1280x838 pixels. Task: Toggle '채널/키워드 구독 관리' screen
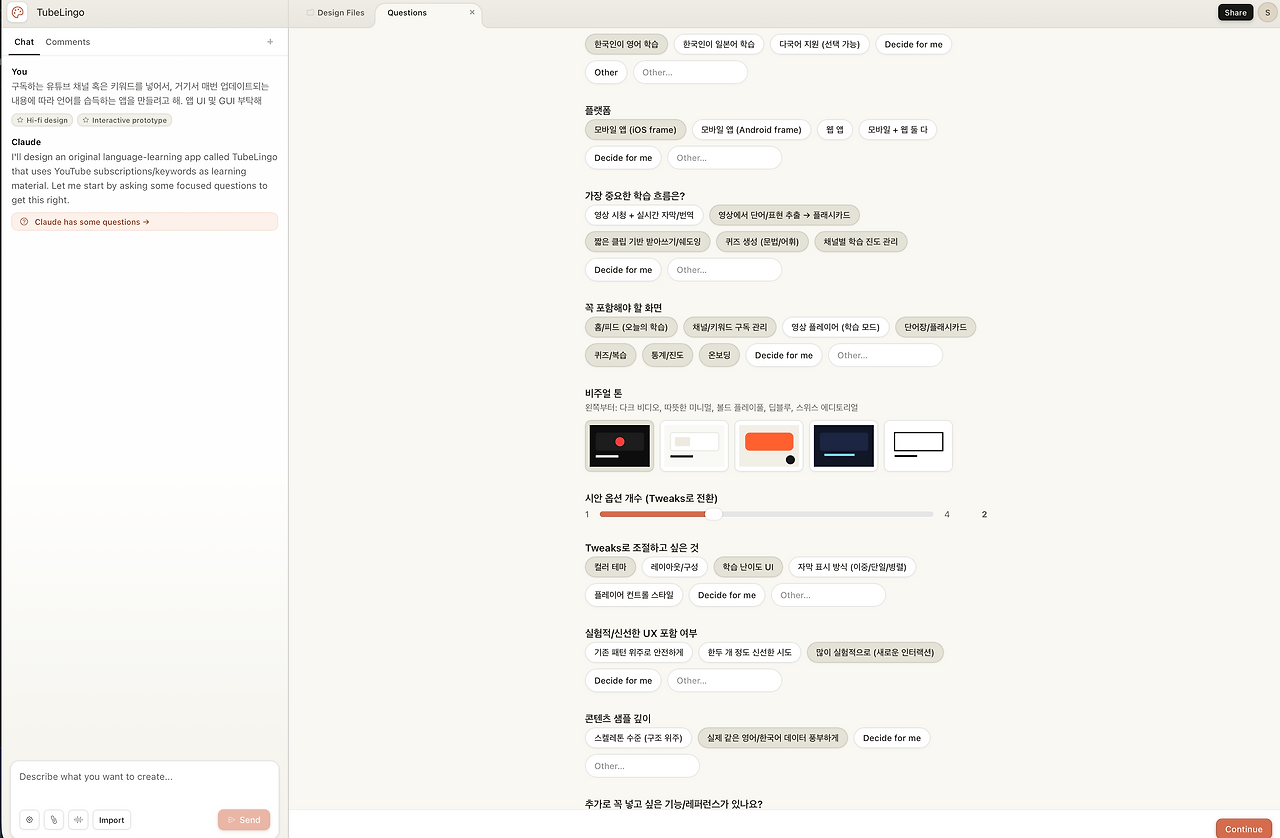point(730,327)
